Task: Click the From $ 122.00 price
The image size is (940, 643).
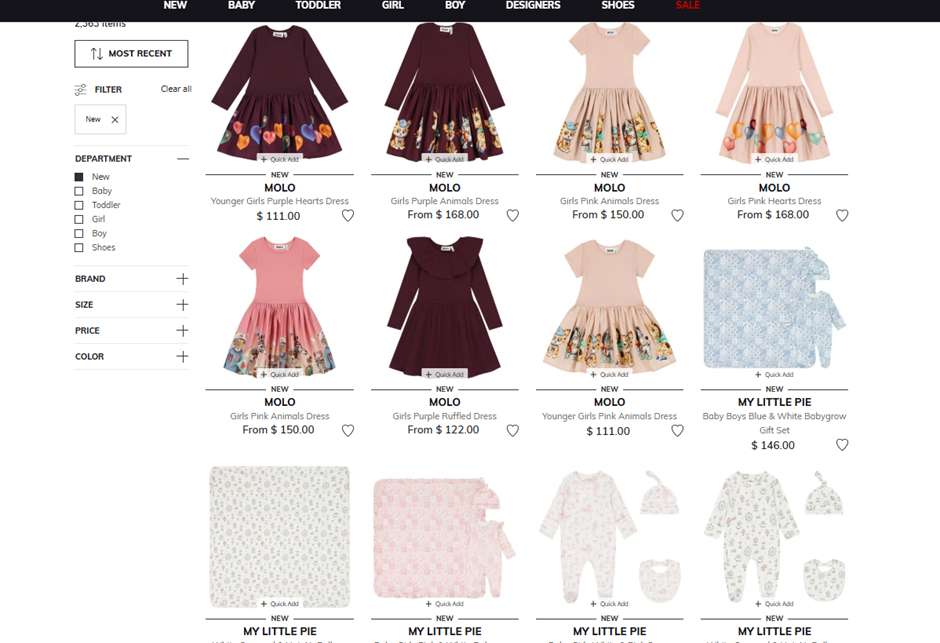Action: [x=443, y=430]
